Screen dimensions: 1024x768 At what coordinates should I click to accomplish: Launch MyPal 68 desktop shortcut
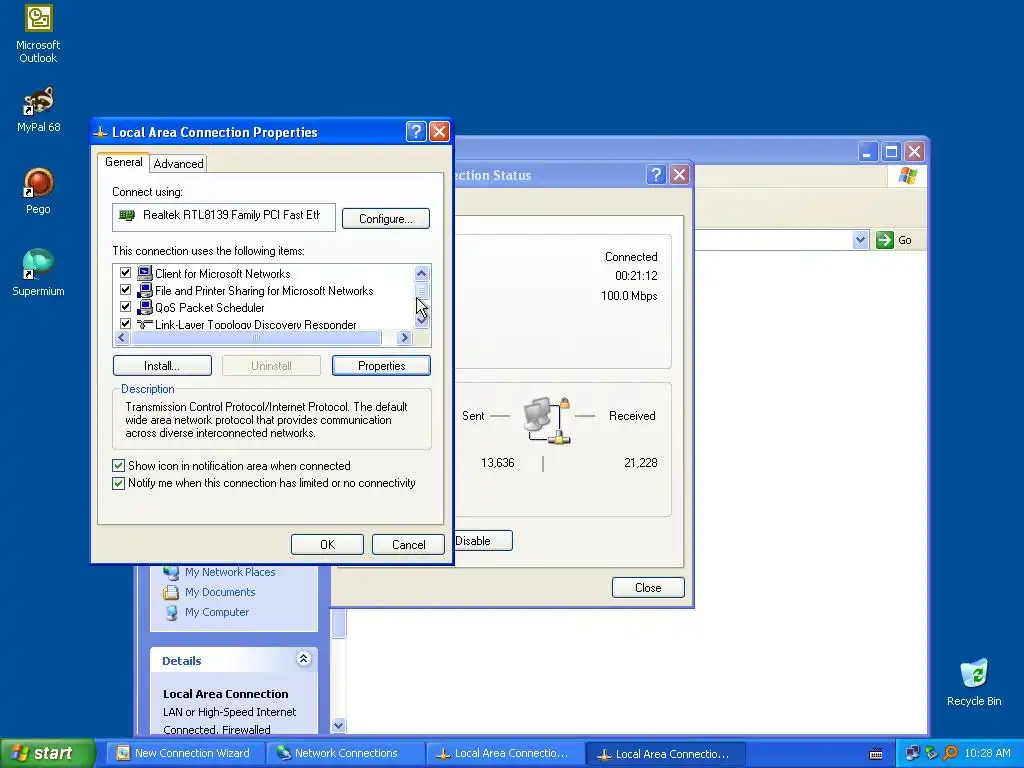[38, 109]
